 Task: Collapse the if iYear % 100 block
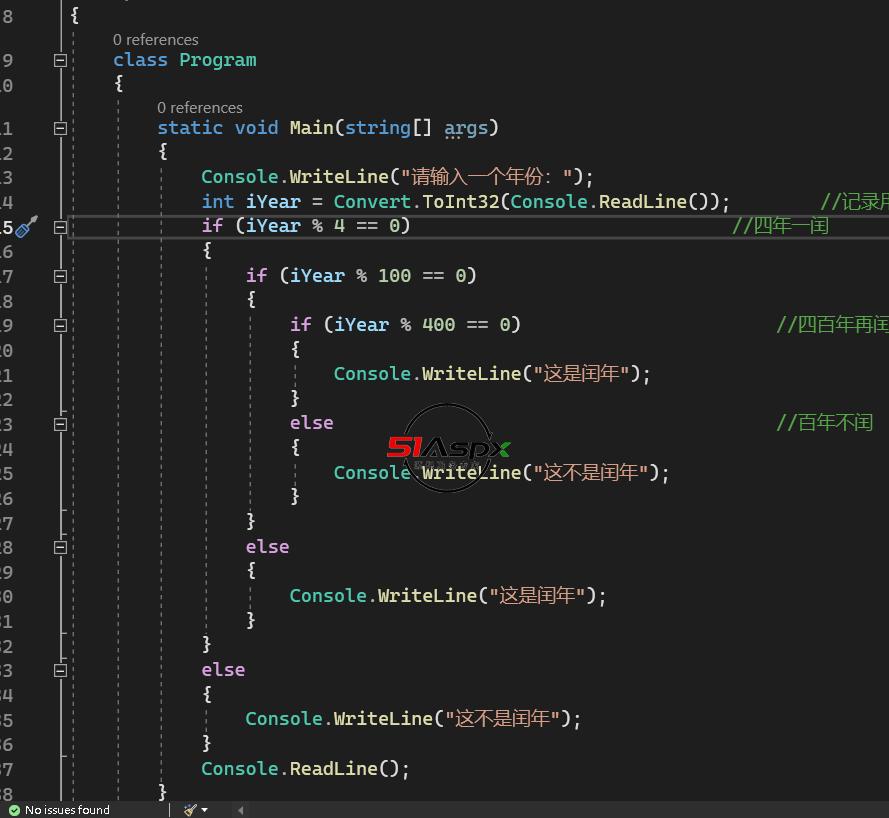click(60, 276)
